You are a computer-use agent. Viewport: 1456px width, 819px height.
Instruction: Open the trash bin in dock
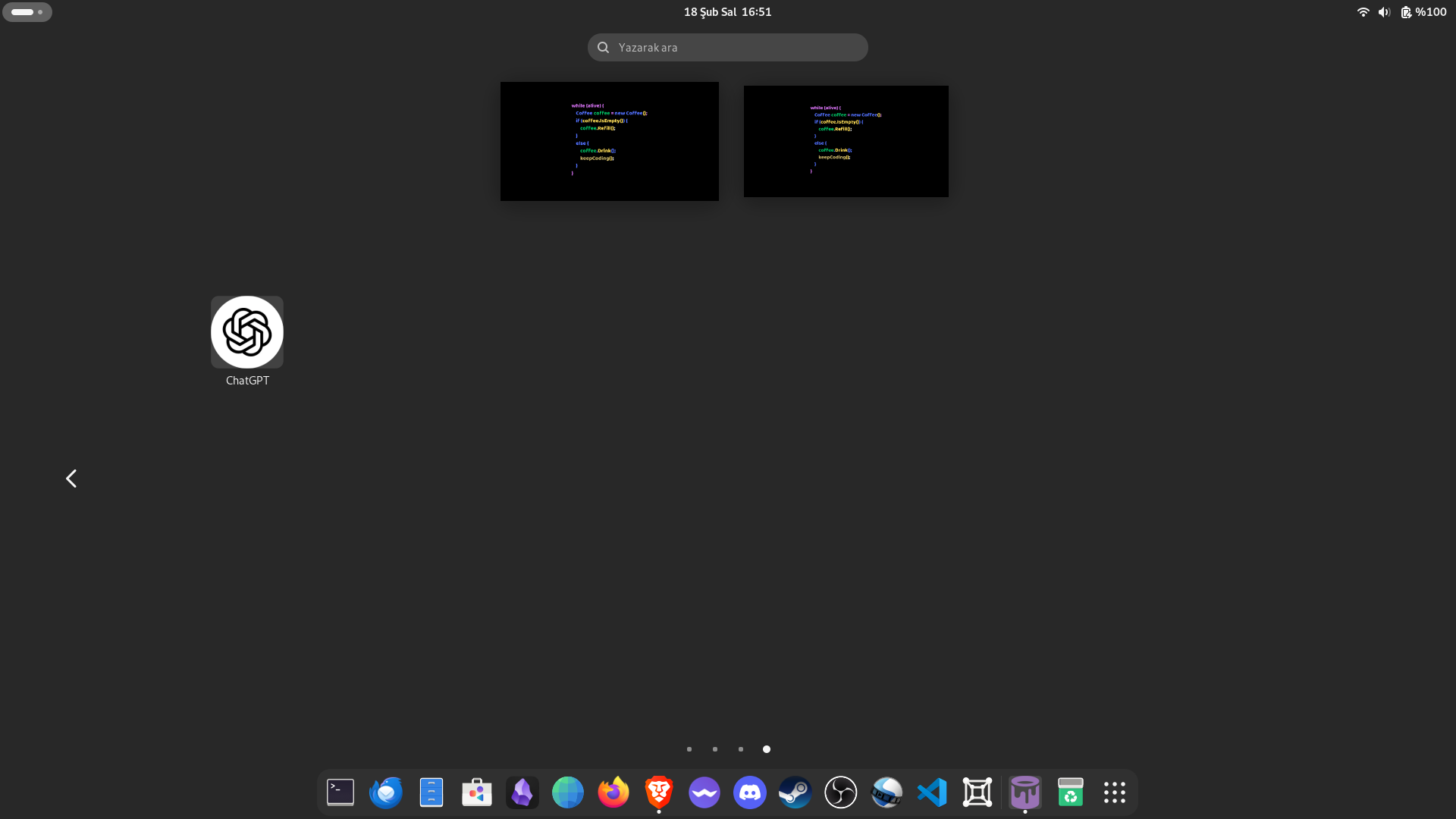point(1070,792)
